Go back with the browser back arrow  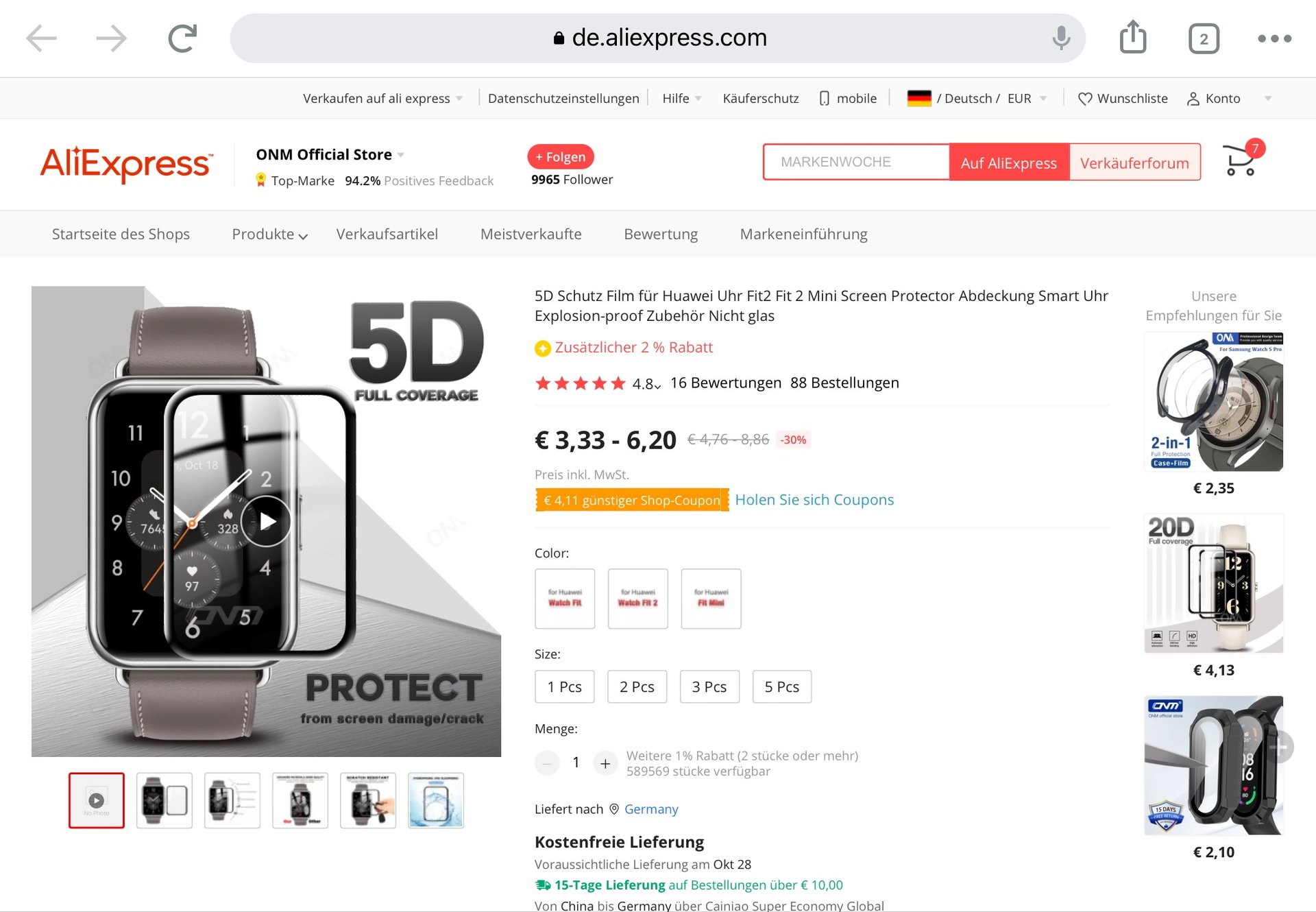(41, 38)
